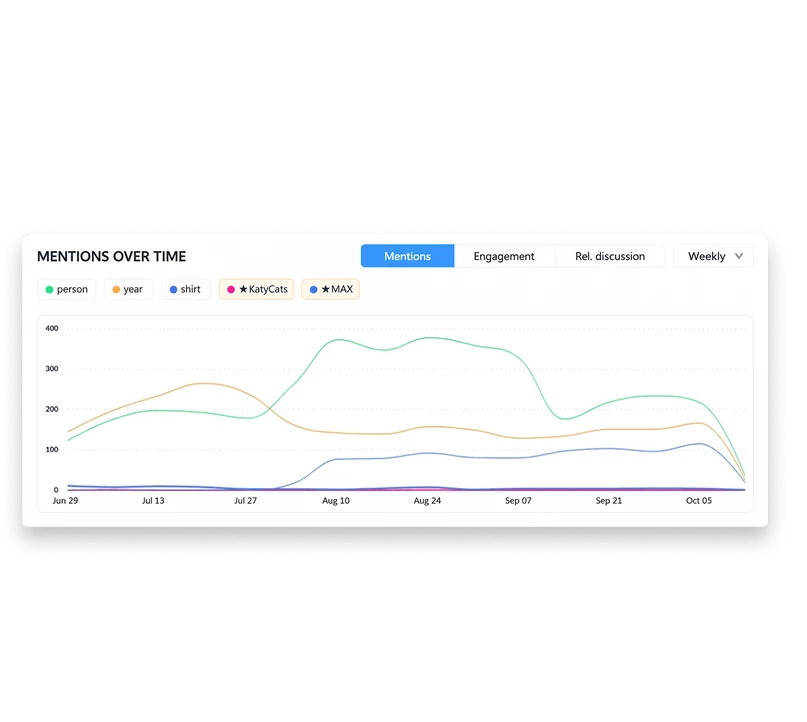This screenshot has width=807, height=722.
Task: Click the Aug 24 x-axis label
Action: click(x=427, y=501)
